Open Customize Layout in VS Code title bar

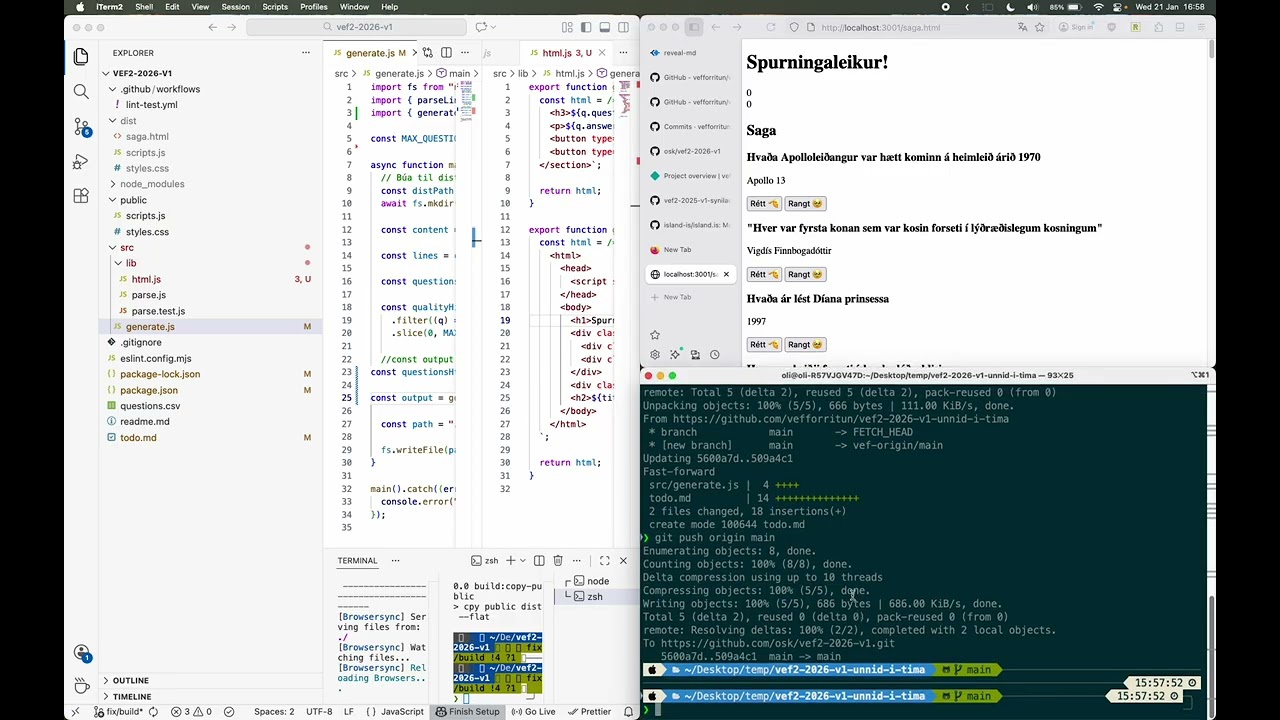[567, 27]
